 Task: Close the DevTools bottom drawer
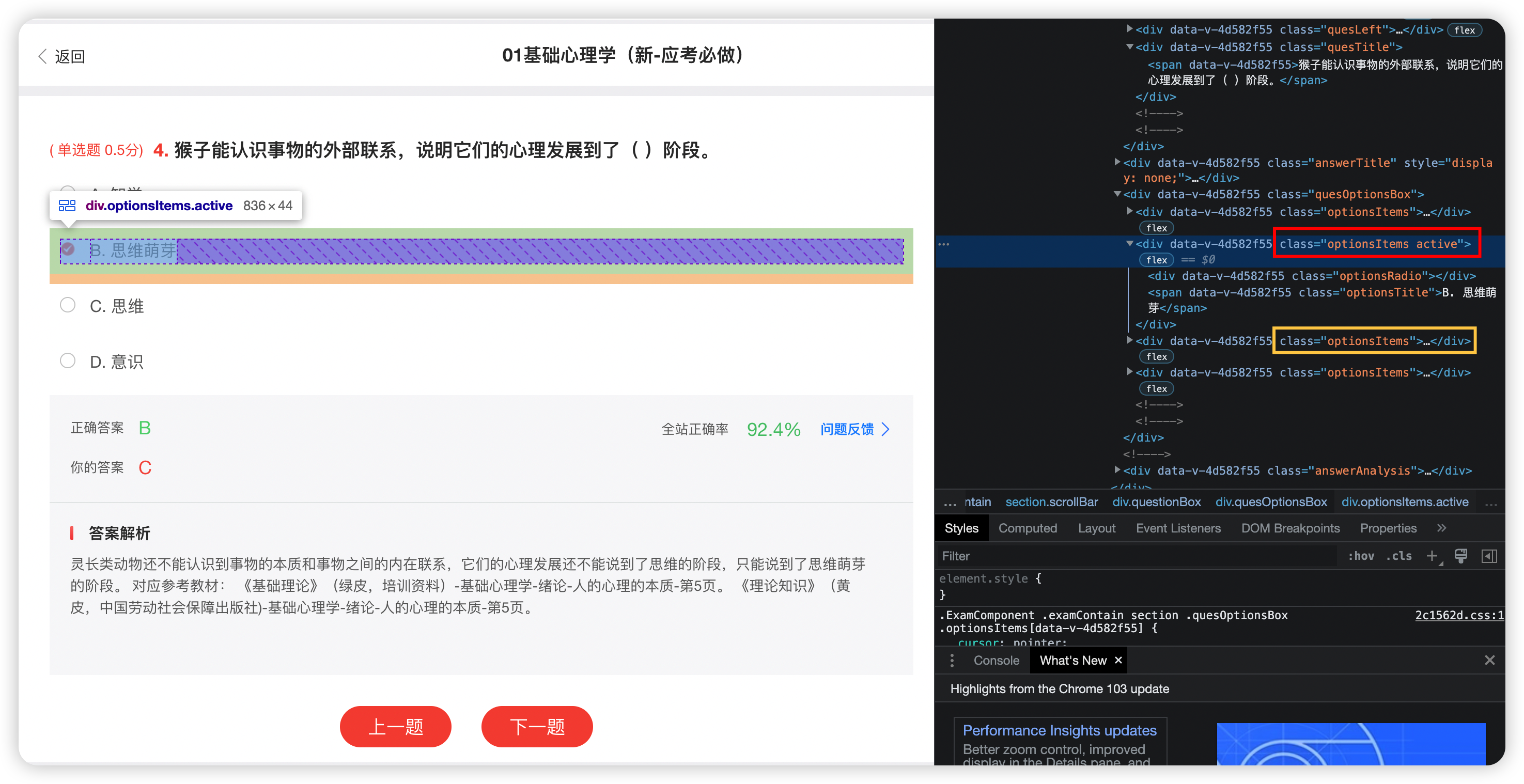click(x=1489, y=660)
